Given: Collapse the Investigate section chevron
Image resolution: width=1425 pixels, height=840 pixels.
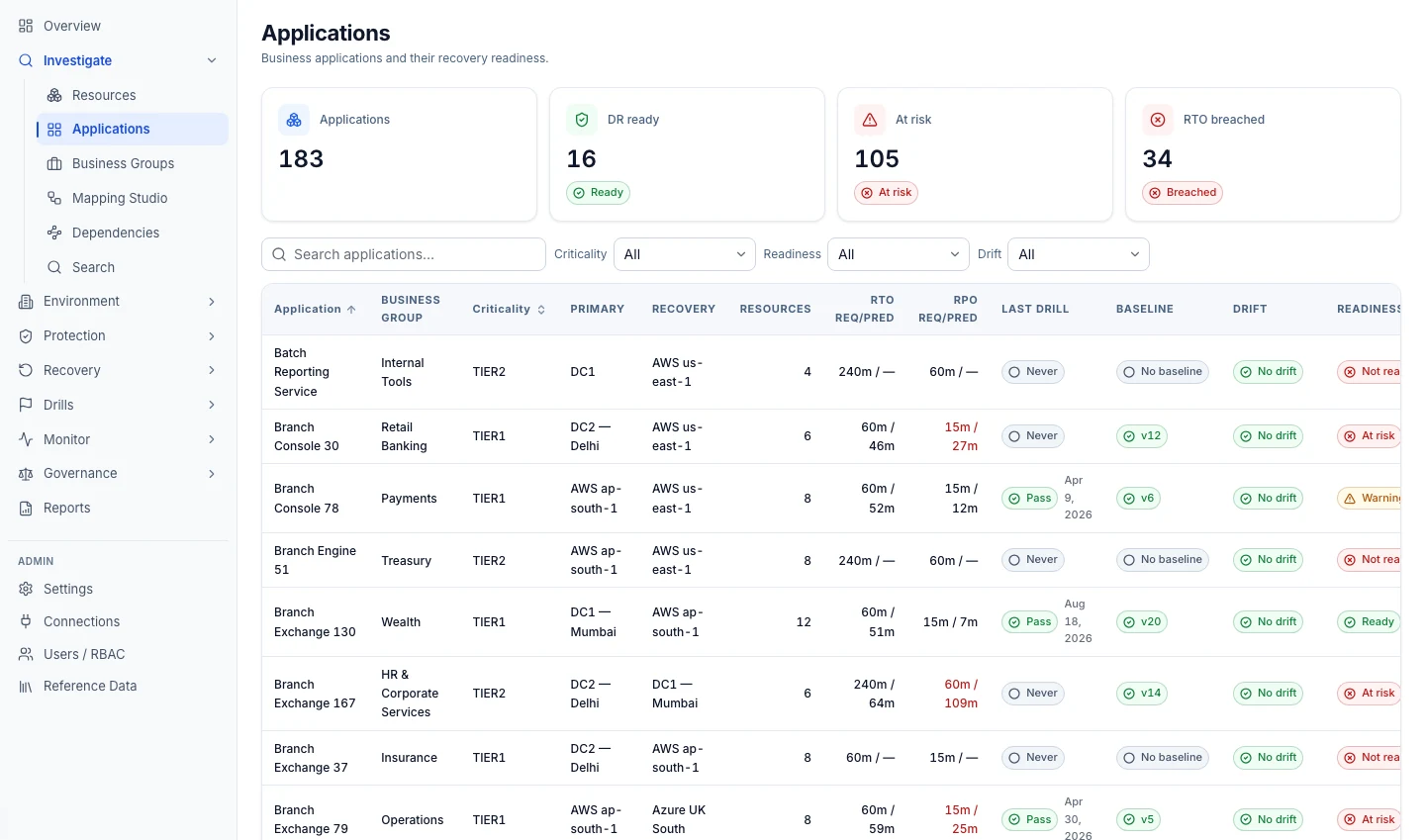Looking at the screenshot, I should [x=212, y=60].
